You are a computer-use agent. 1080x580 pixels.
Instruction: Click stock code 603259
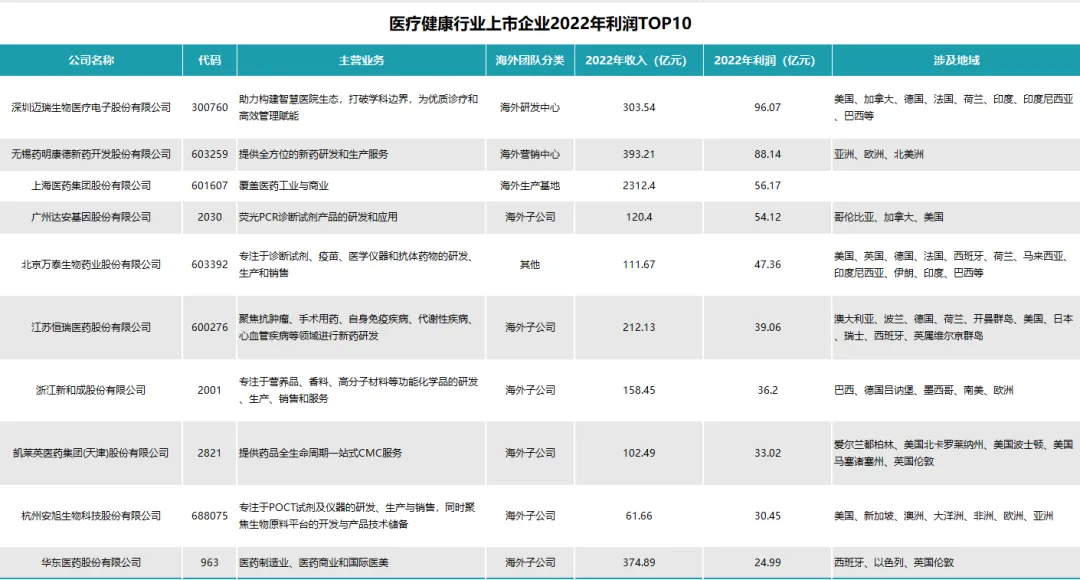pos(209,154)
